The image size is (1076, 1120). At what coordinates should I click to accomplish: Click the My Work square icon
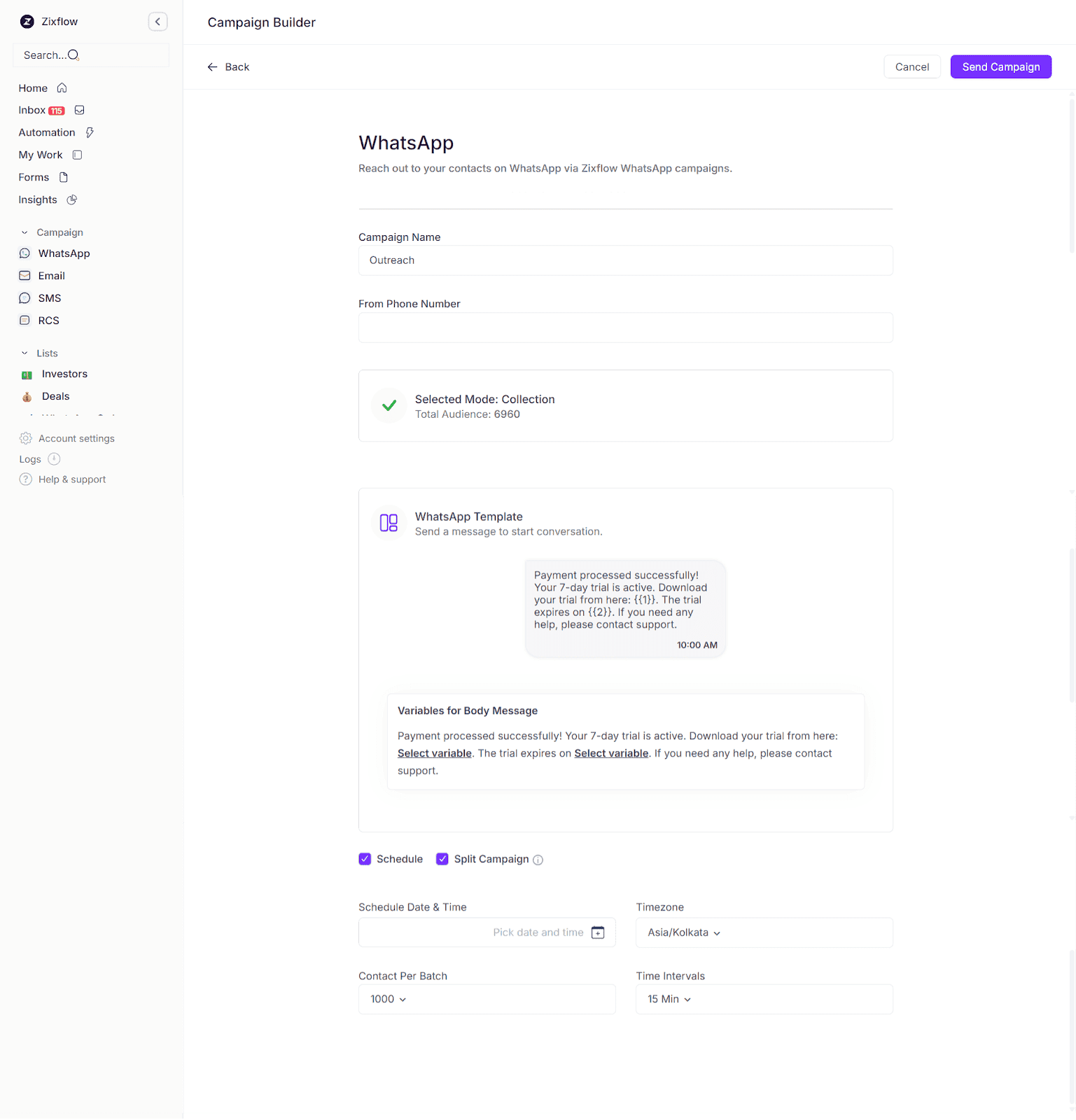[78, 155]
